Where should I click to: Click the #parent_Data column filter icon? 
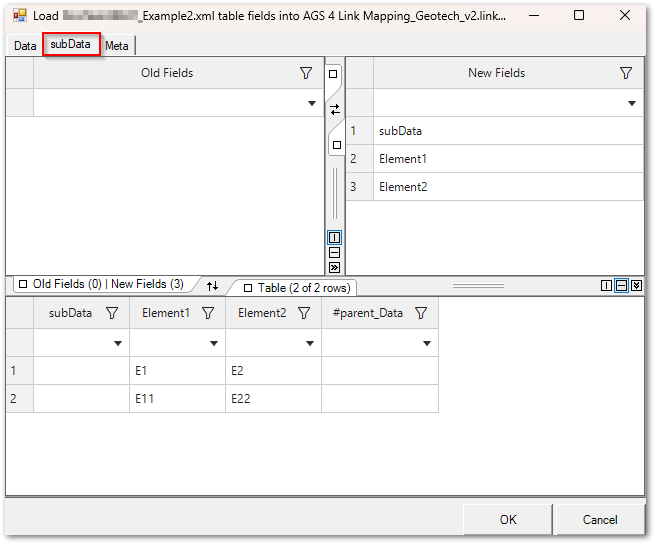[421, 313]
